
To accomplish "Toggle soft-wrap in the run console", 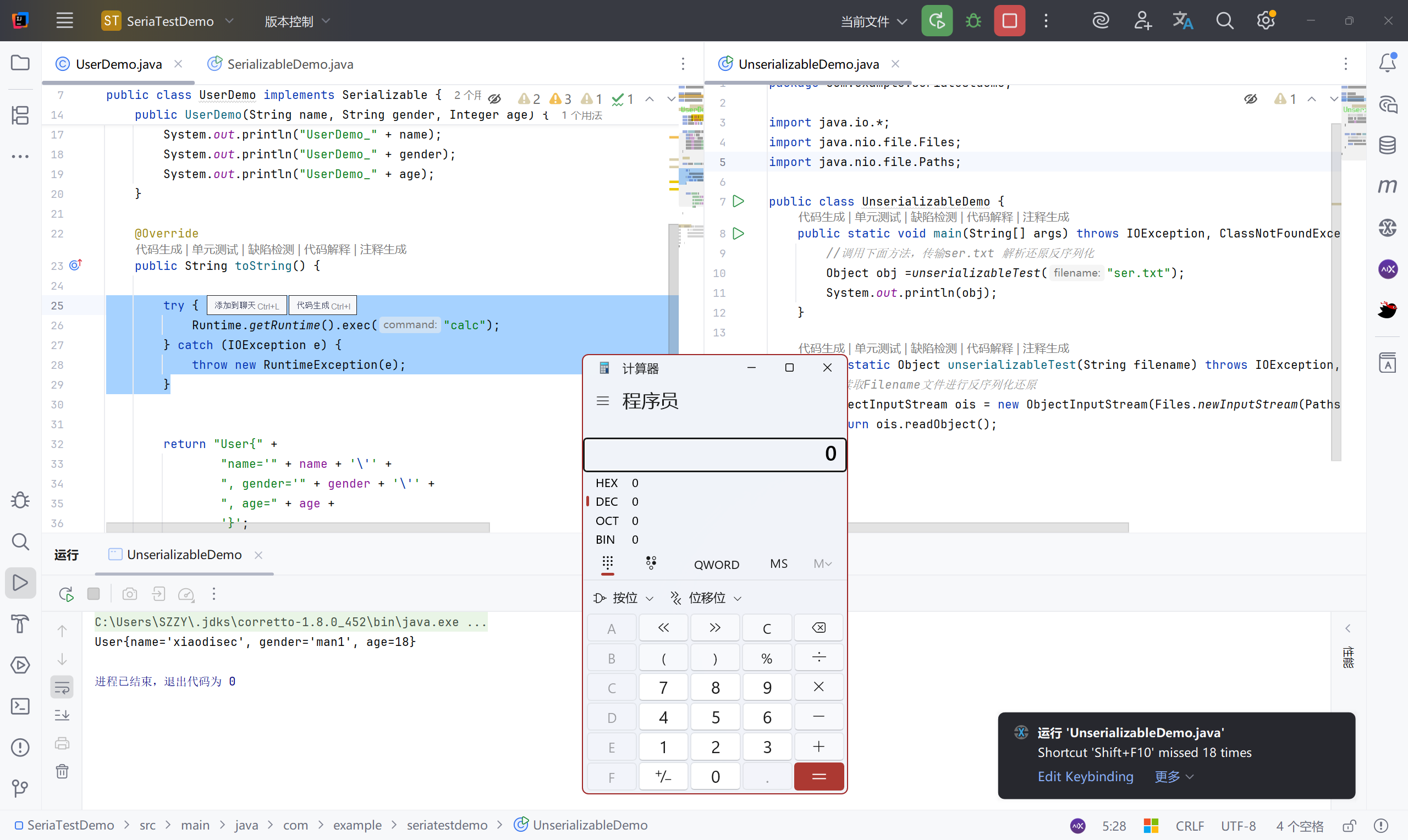I will (x=62, y=688).
